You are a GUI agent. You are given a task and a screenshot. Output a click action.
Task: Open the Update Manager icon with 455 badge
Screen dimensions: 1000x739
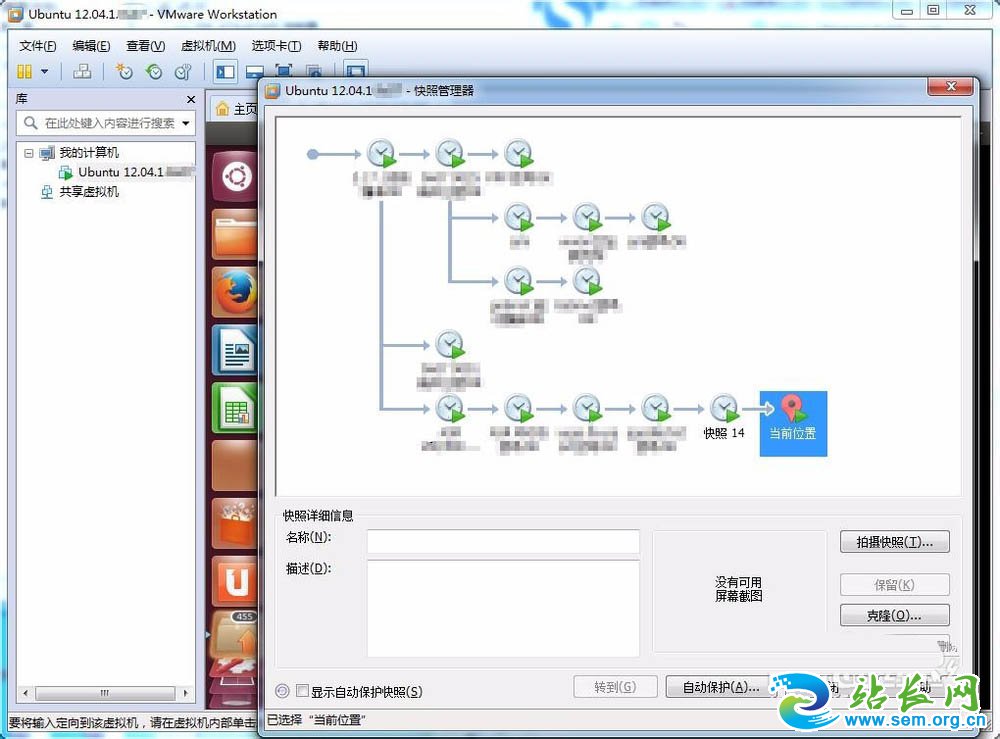click(235, 636)
